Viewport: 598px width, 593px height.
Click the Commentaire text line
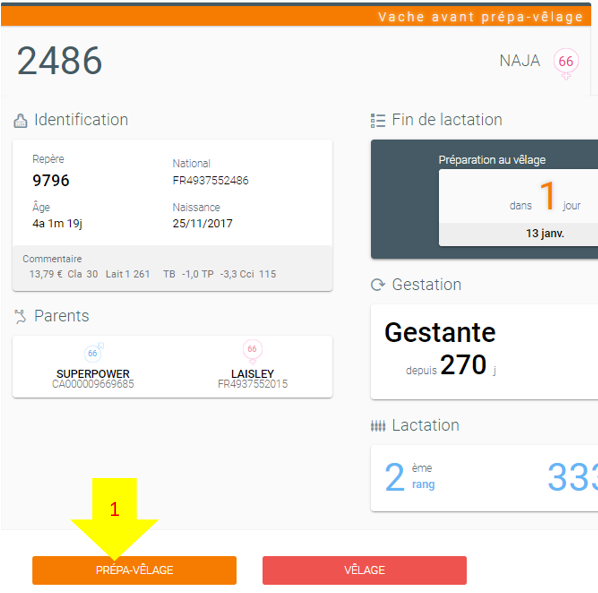tap(153, 274)
